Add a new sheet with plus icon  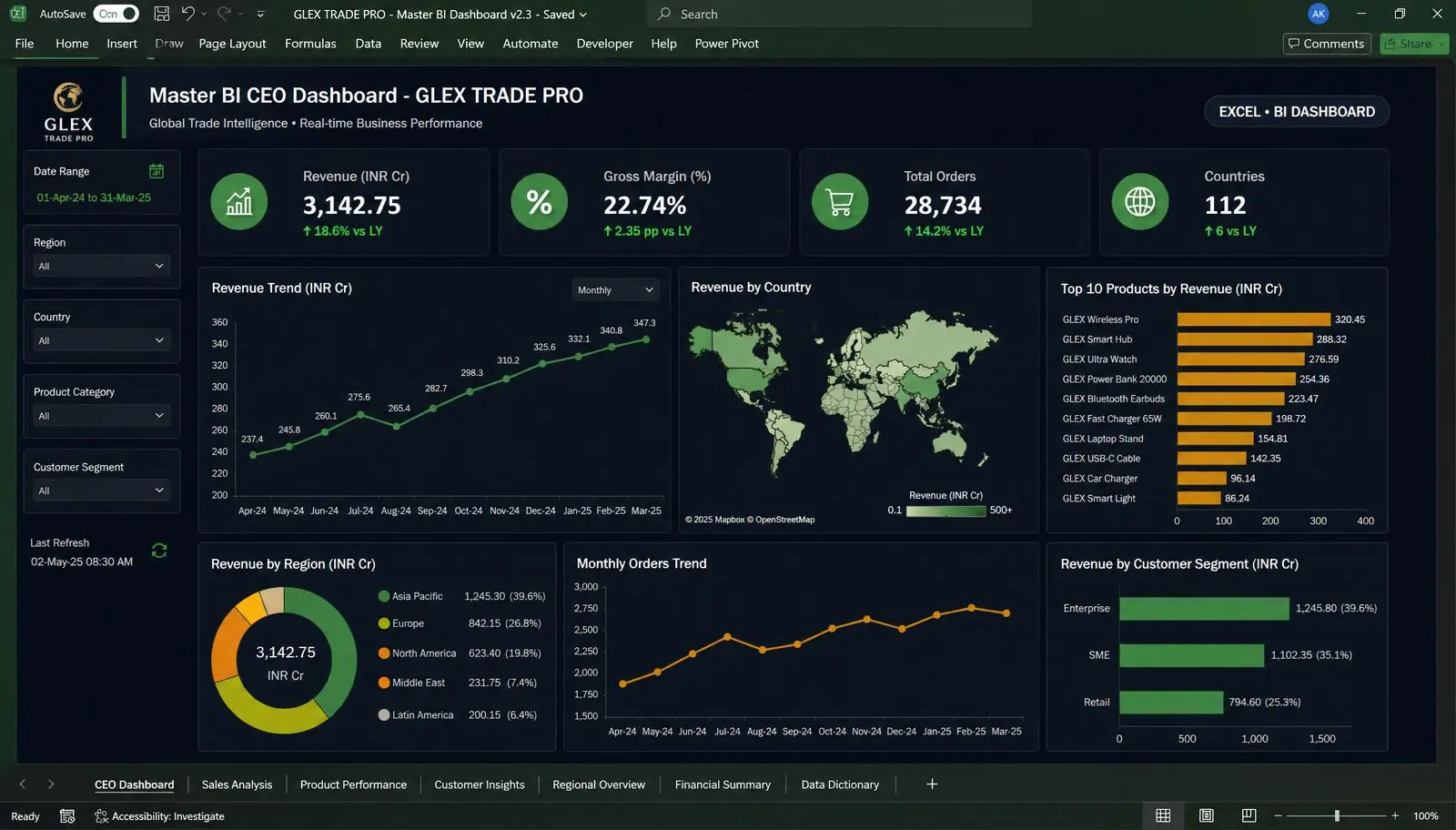pyautogui.click(x=932, y=784)
